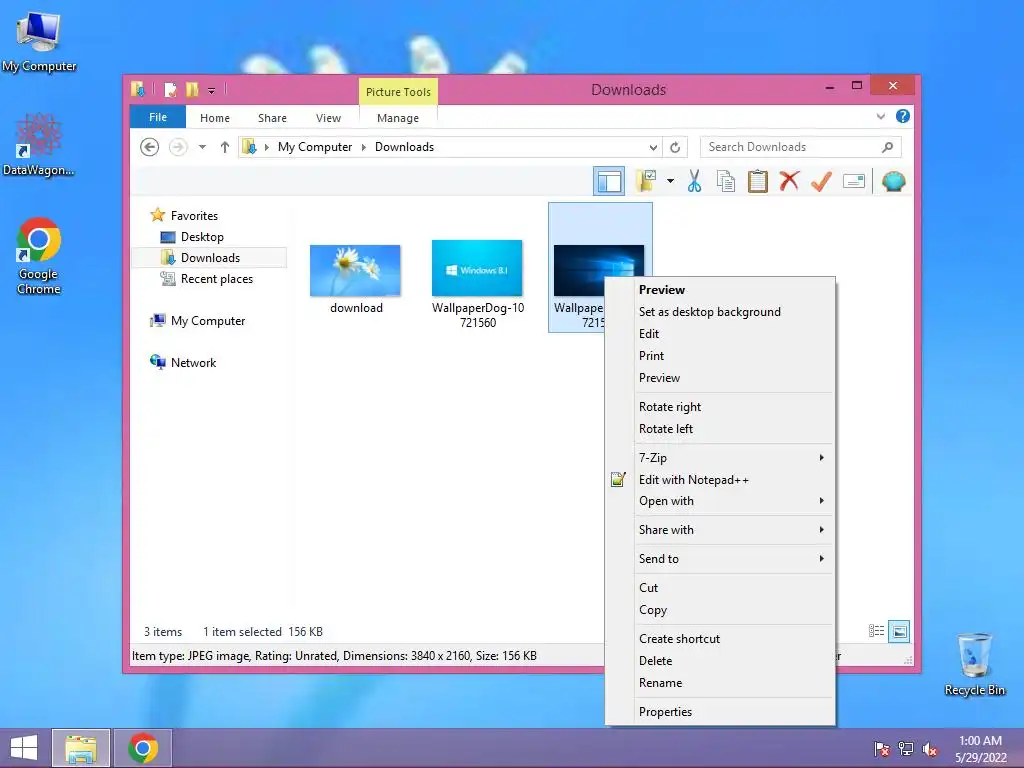1024x768 pixels.
Task: Click the Properties quick access icon
Action: coord(170,89)
